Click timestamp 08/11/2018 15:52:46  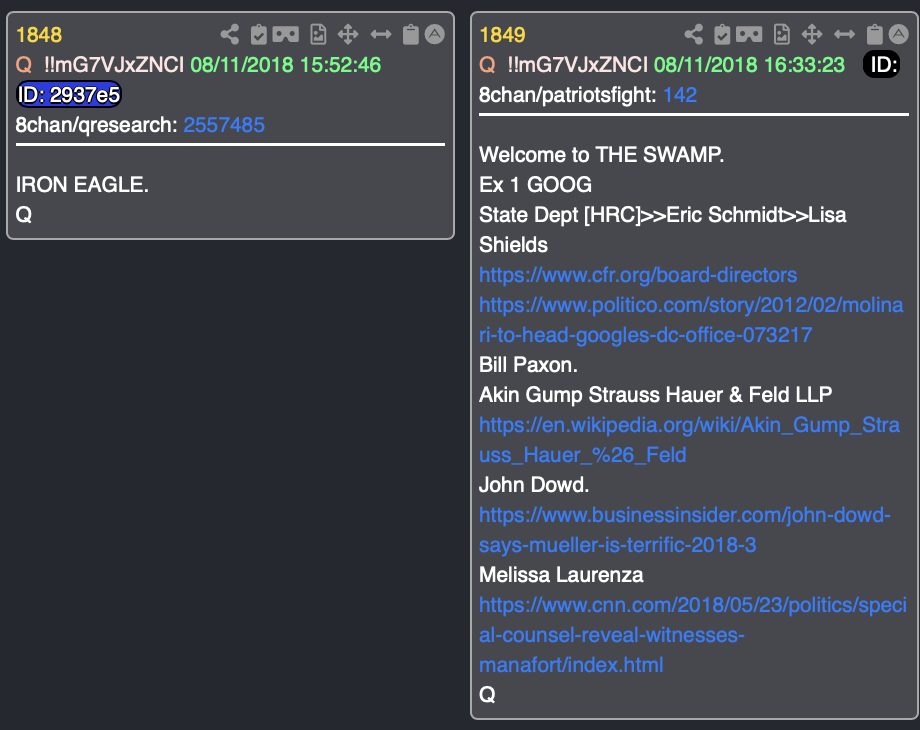coord(286,65)
